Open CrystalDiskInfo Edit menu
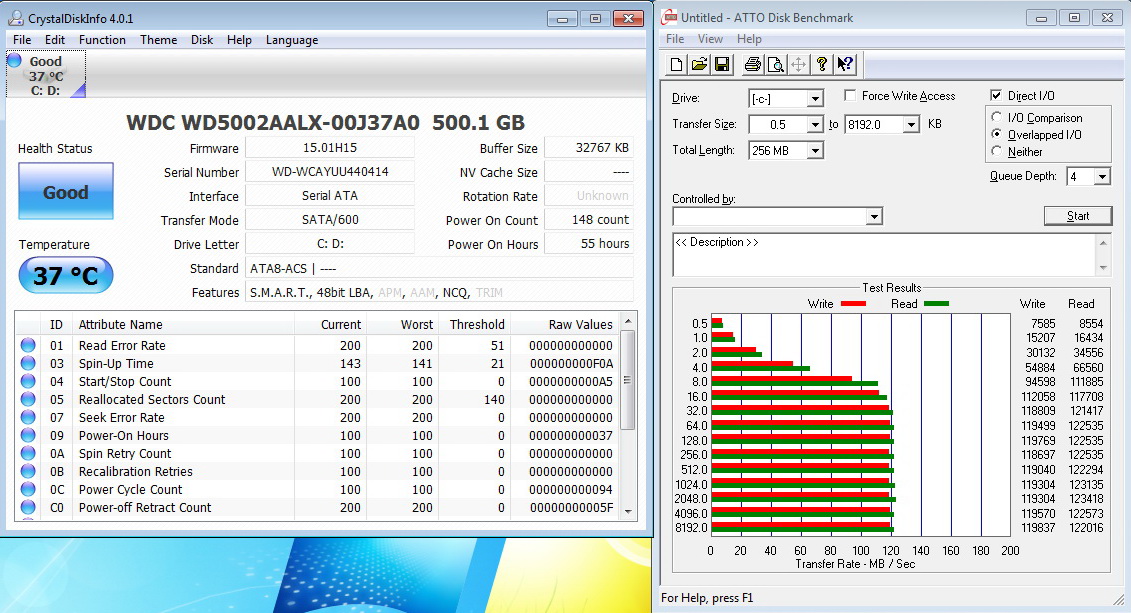 (x=55, y=40)
